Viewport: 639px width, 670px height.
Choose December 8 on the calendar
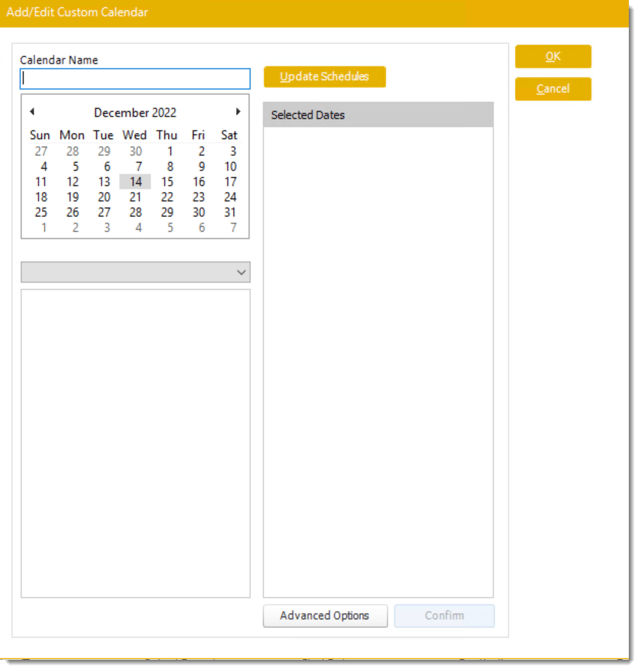click(x=170, y=167)
